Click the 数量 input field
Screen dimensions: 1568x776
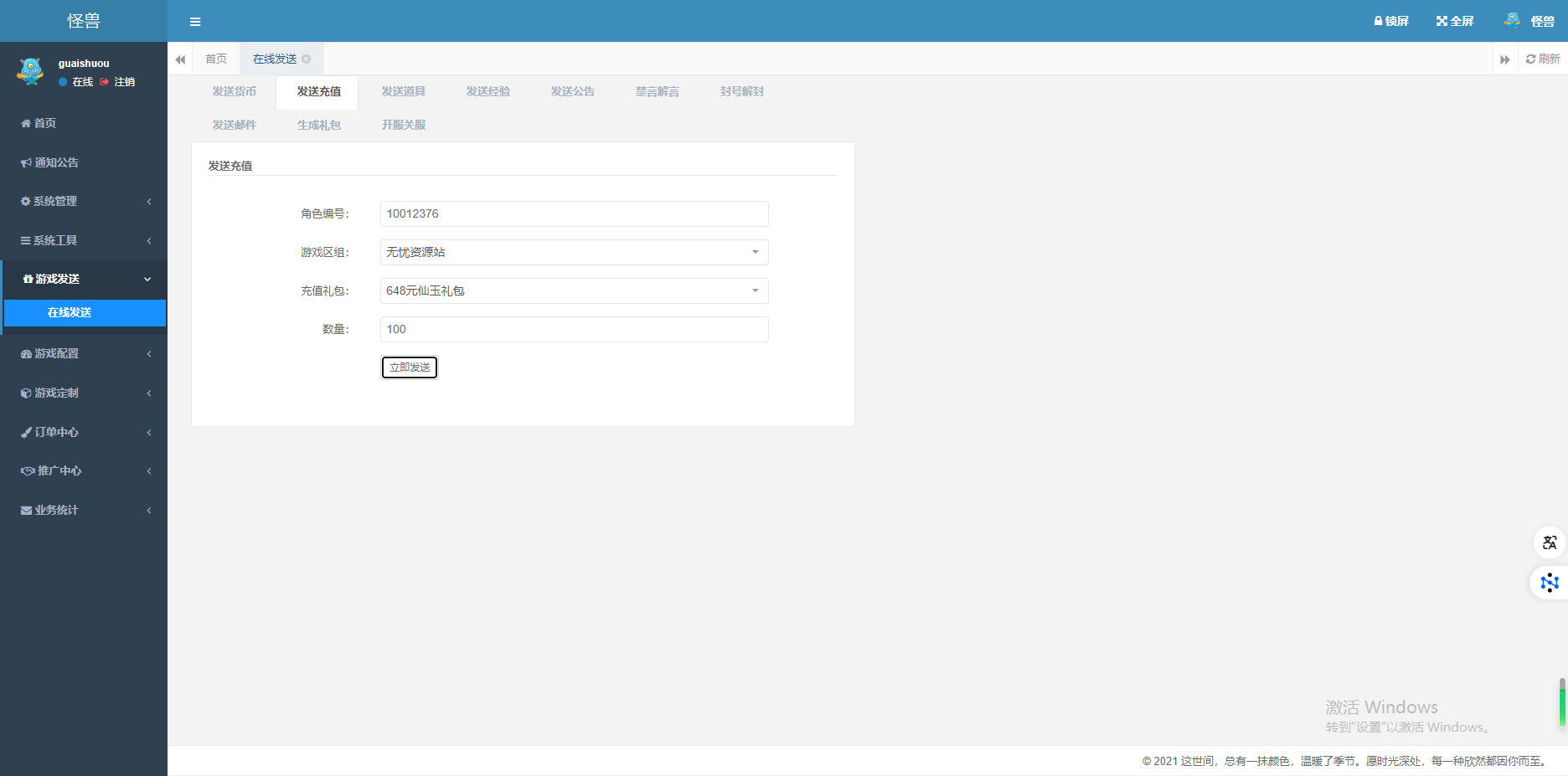[x=575, y=329]
